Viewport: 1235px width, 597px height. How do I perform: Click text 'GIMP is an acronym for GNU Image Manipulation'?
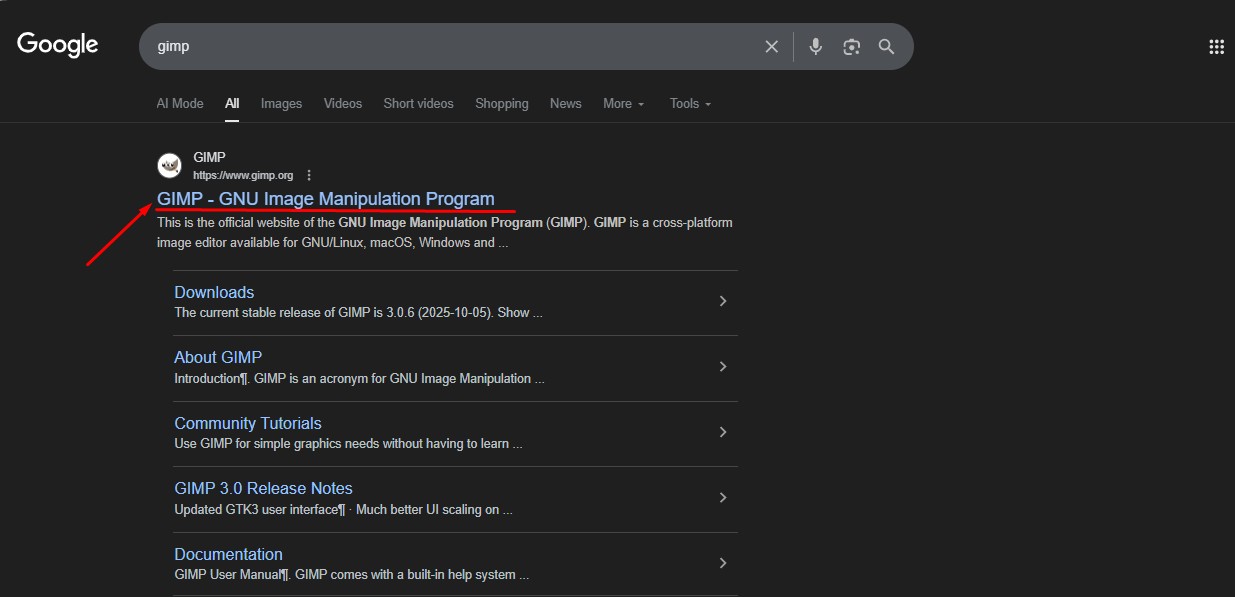[393, 378]
